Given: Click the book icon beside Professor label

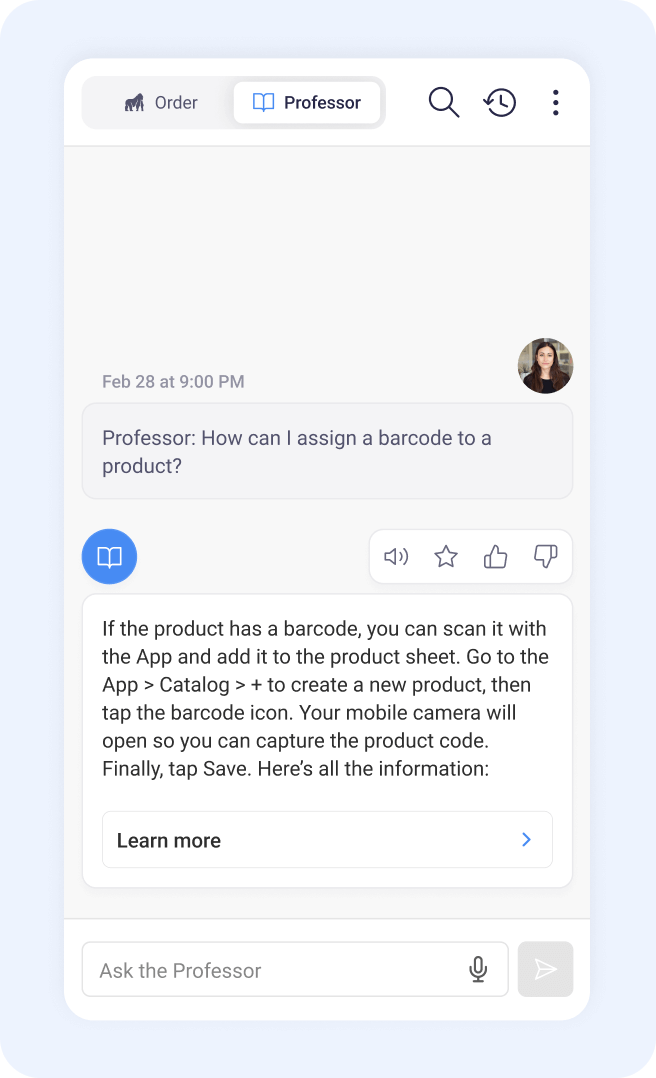Looking at the screenshot, I should (263, 102).
